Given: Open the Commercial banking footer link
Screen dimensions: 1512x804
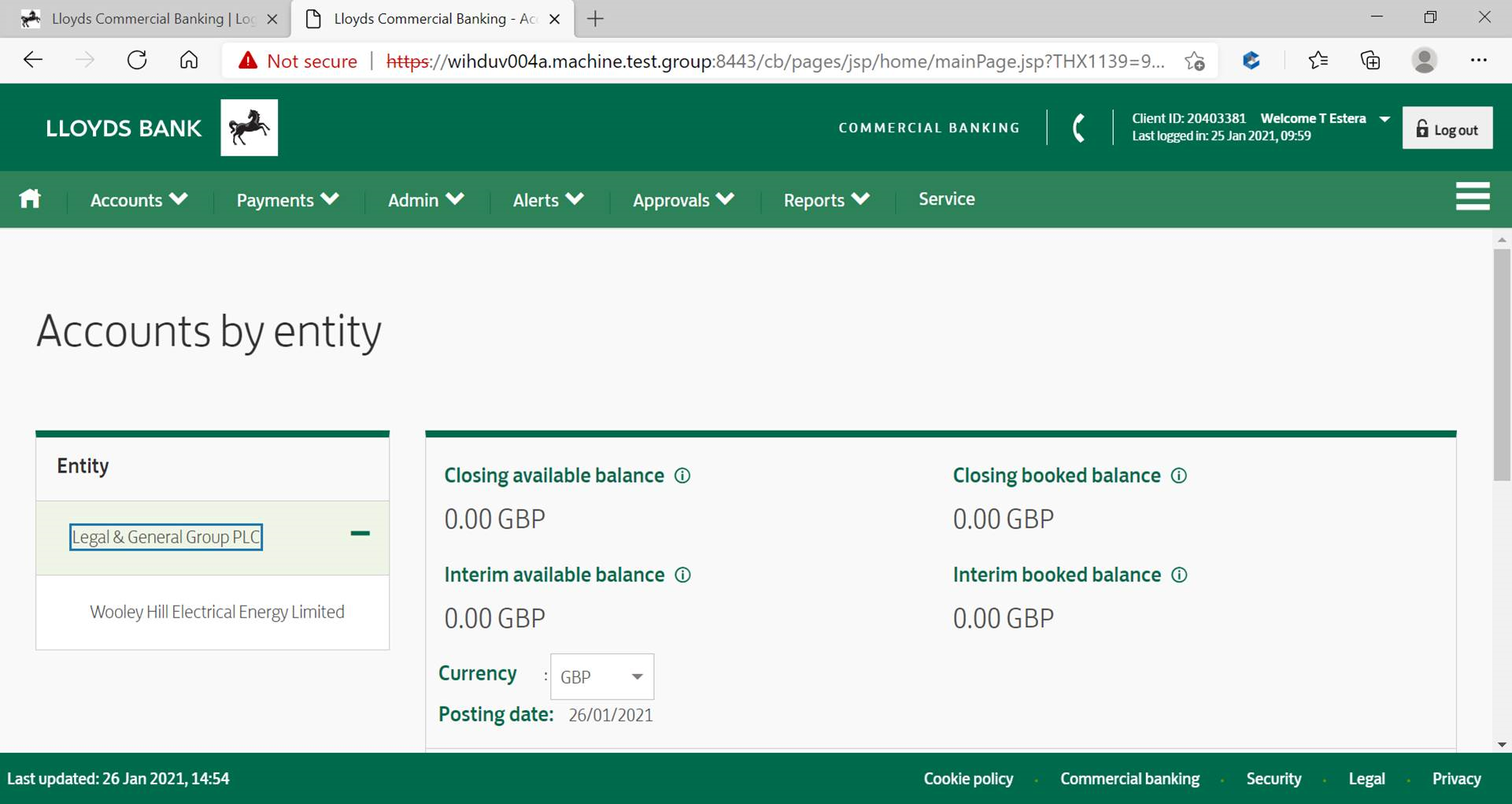Looking at the screenshot, I should click(1129, 779).
